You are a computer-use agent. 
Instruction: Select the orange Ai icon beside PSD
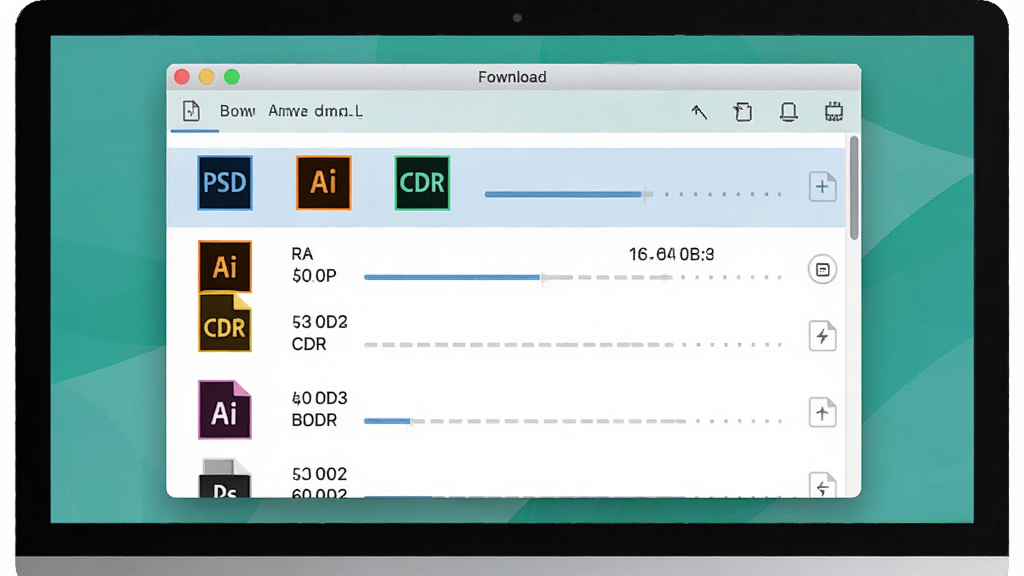(x=323, y=183)
